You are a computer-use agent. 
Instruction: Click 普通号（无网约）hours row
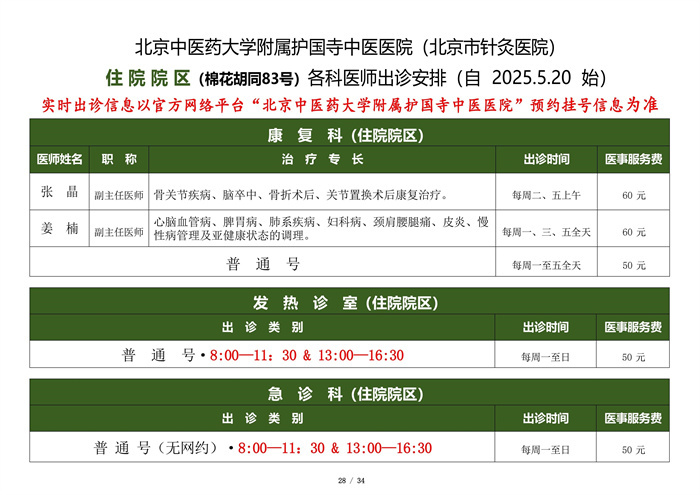coord(262,448)
